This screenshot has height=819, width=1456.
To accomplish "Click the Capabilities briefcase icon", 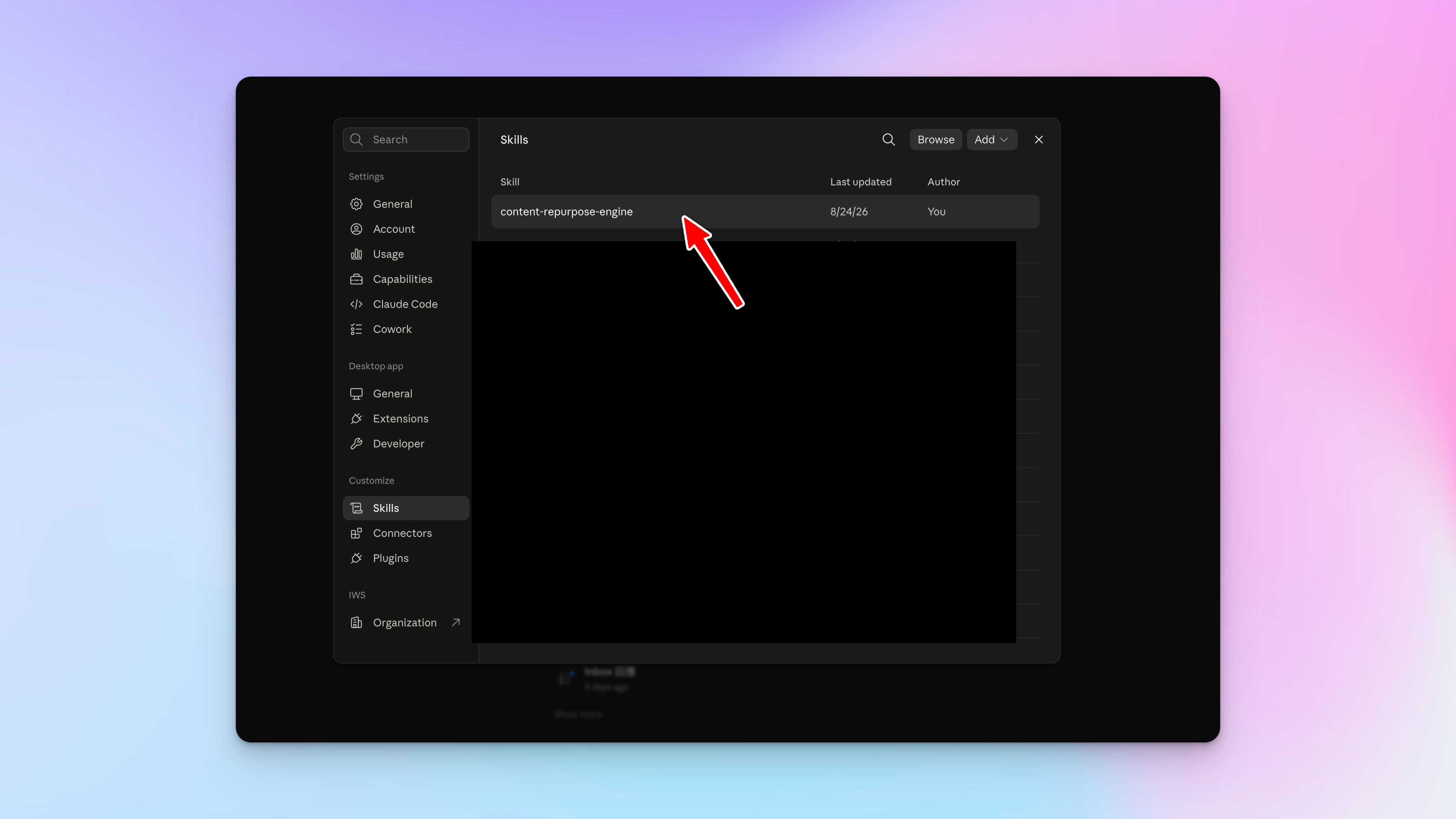I will tap(356, 279).
